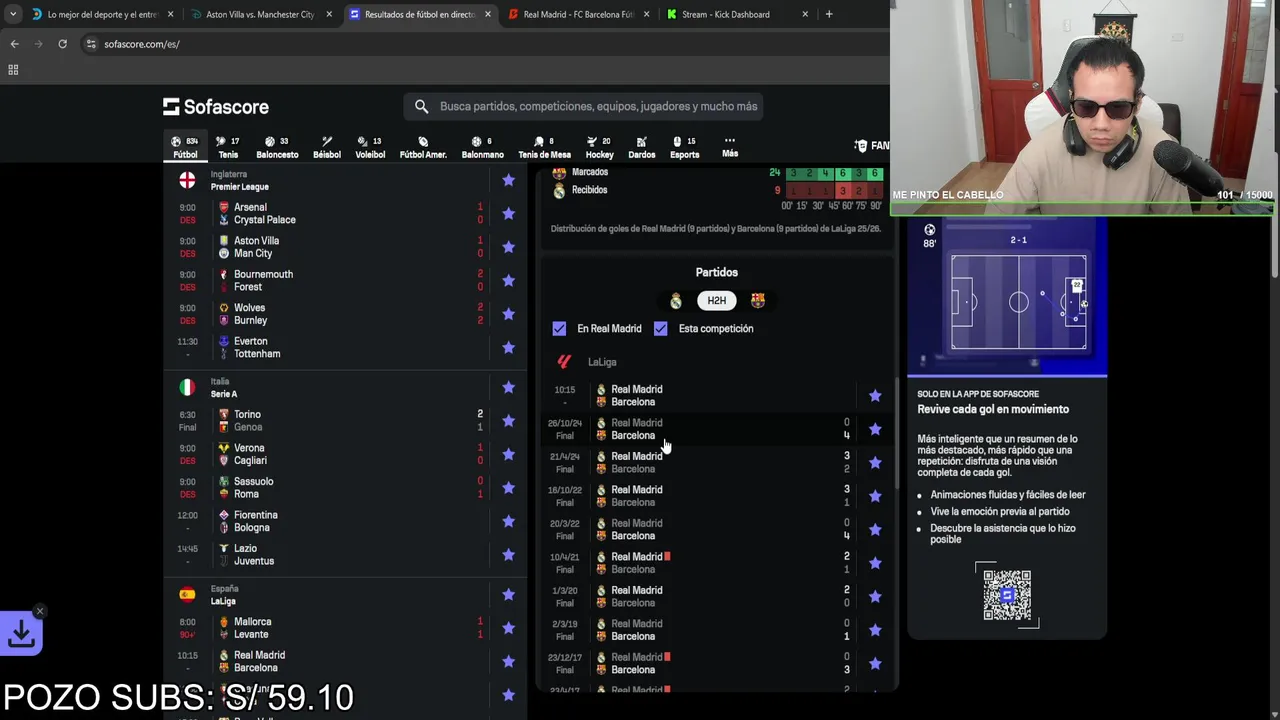The height and width of the screenshot is (720, 1280).
Task: Favorite the Premier League competition star
Action: tap(508, 180)
